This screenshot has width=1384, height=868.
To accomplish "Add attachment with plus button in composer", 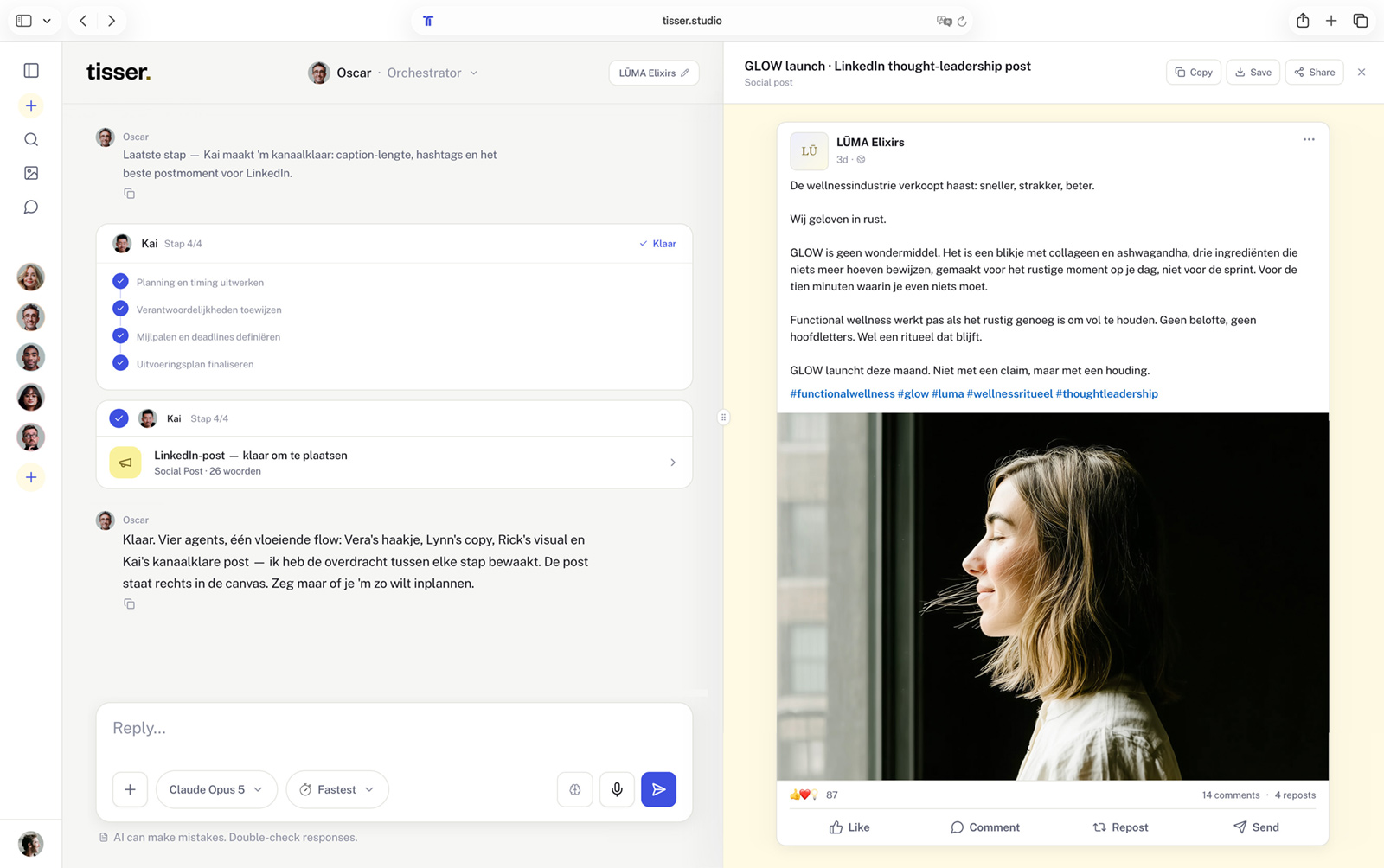I will click(130, 789).
